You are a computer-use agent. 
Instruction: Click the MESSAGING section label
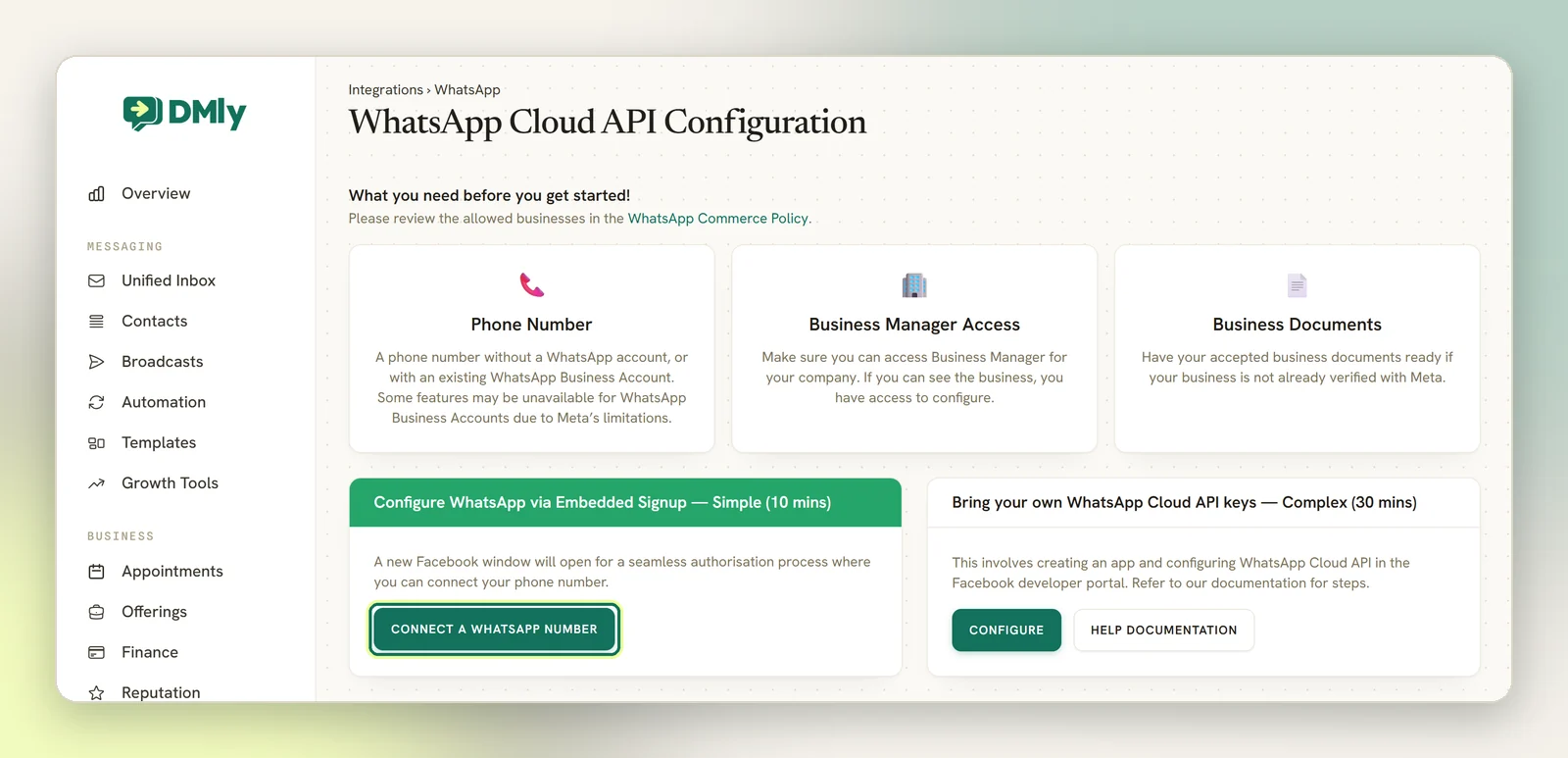124,247
